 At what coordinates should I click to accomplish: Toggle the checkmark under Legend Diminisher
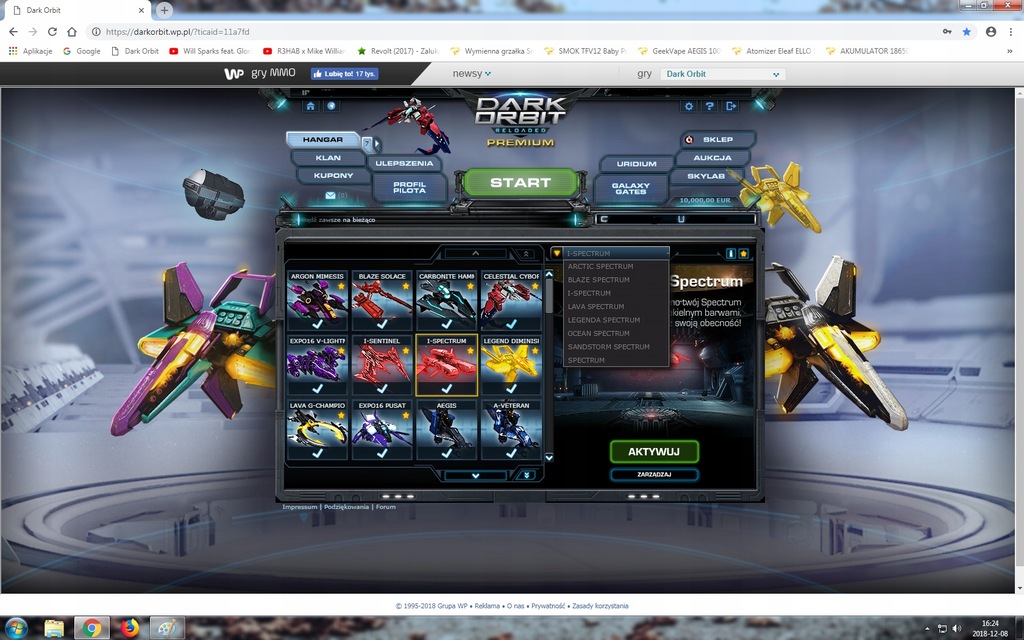511,389
